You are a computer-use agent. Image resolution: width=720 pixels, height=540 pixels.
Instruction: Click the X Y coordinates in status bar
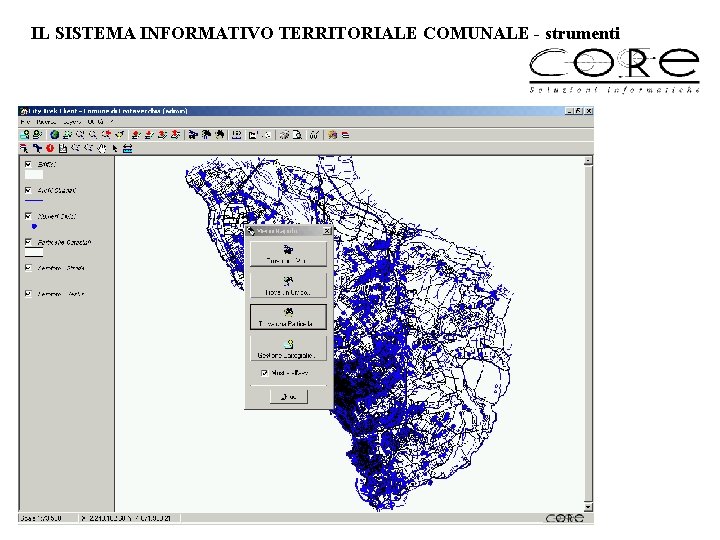(x=127, y=518)
